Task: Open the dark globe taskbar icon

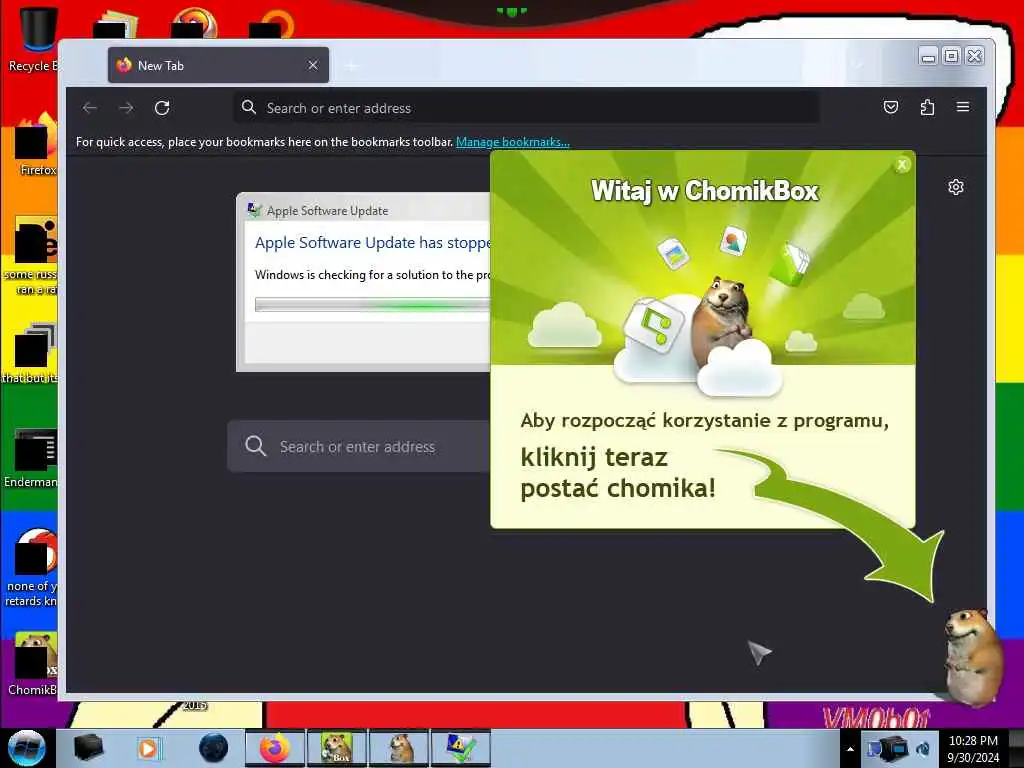Action: click(213, 748)
